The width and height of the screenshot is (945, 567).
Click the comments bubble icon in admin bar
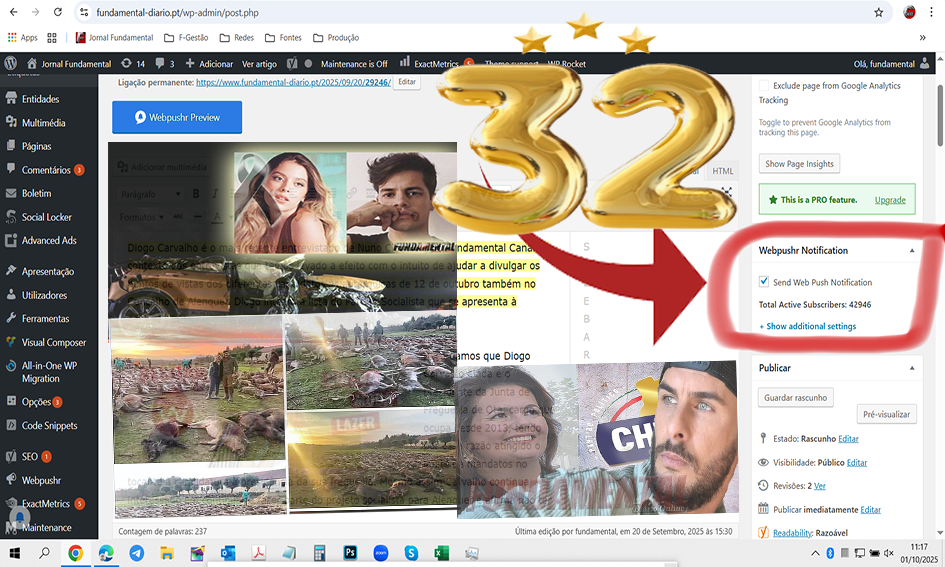tap(160, 64)
